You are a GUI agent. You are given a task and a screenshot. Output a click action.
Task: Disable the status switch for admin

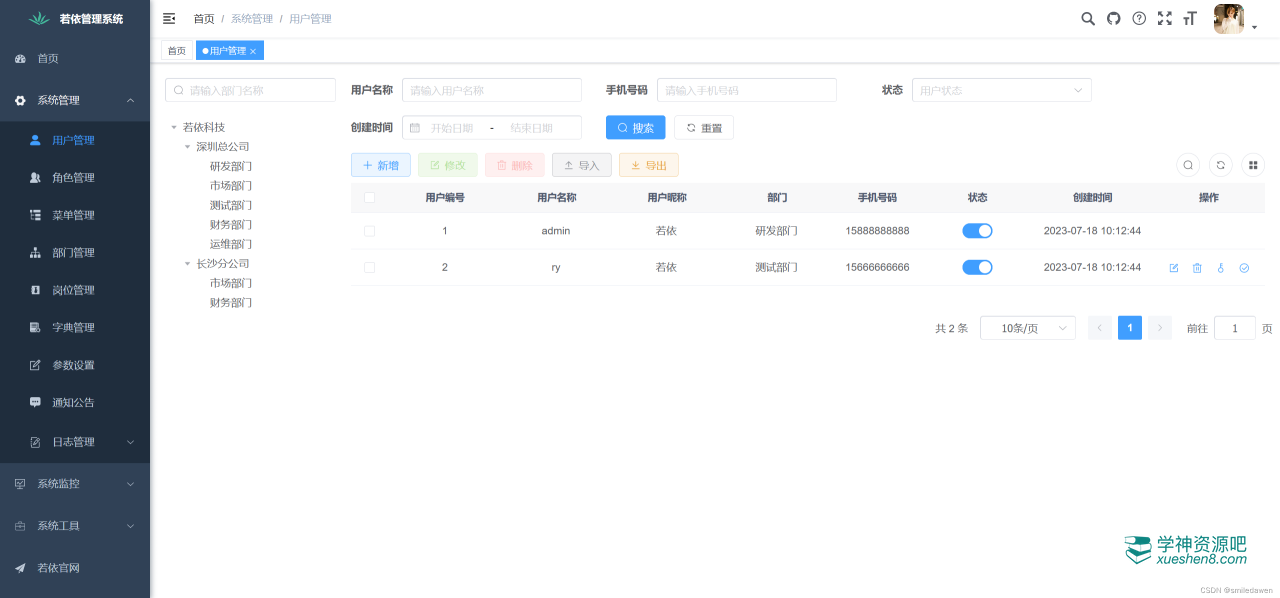pyautogui.click(x=977, y=231)
